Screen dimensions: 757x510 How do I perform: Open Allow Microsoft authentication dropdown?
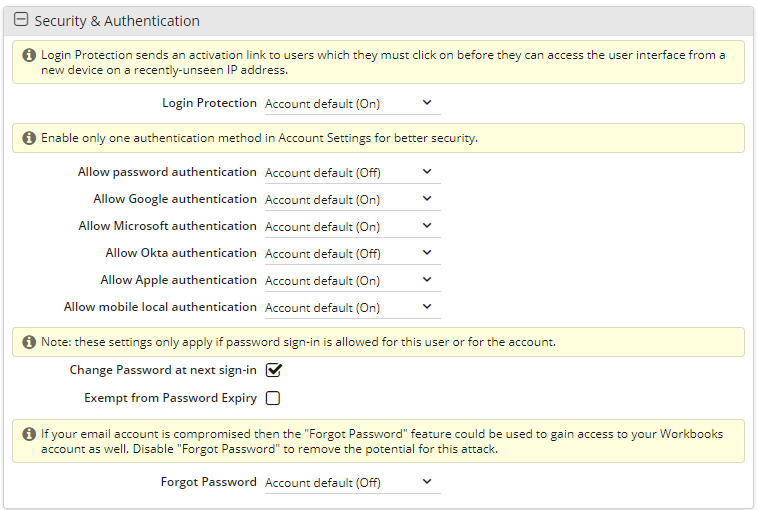pyautogui.click(x=352, y=227)
